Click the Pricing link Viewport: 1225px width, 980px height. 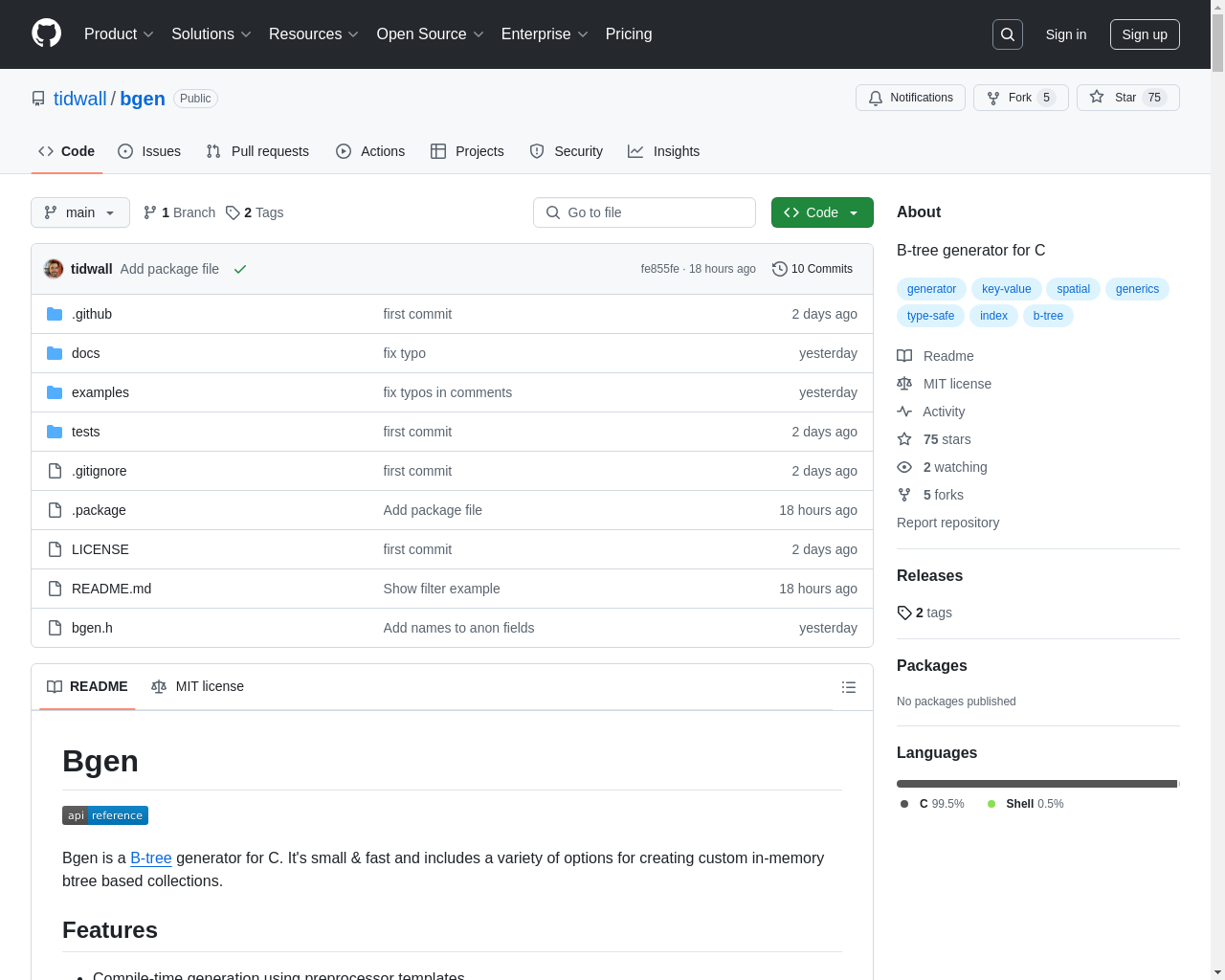tap(629, 34)
